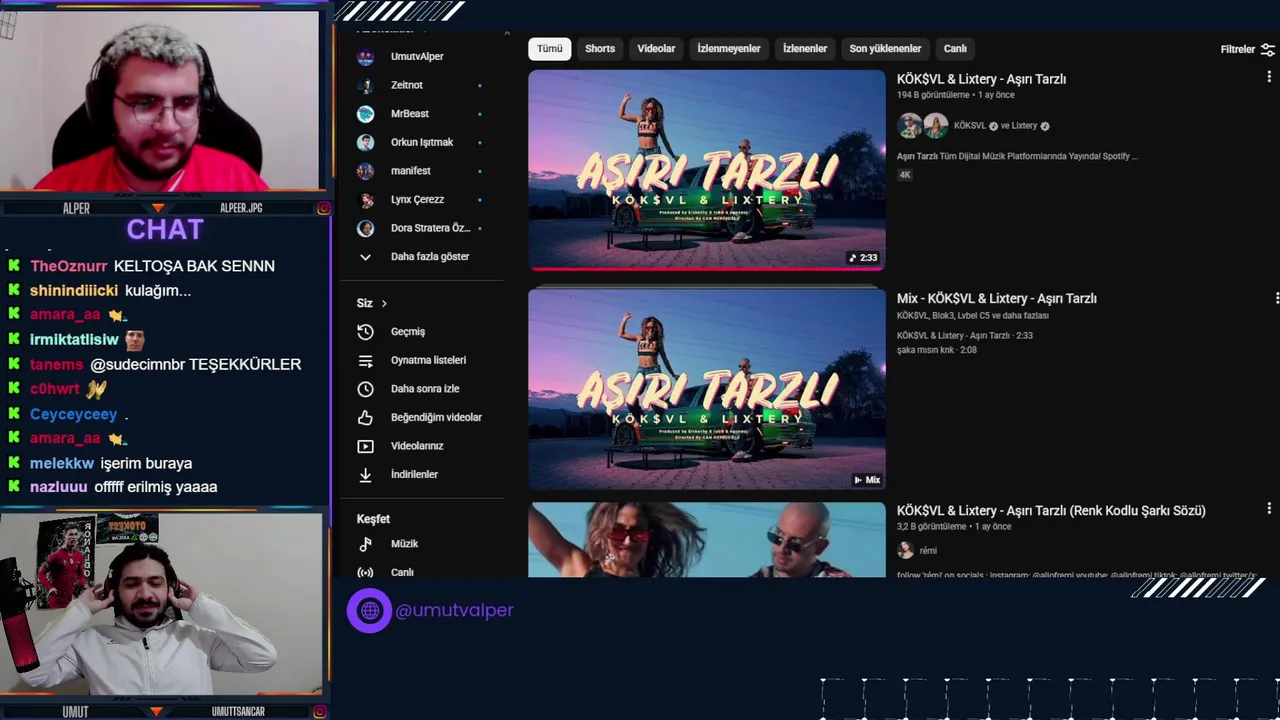Click the Müzik note icon

366,544
